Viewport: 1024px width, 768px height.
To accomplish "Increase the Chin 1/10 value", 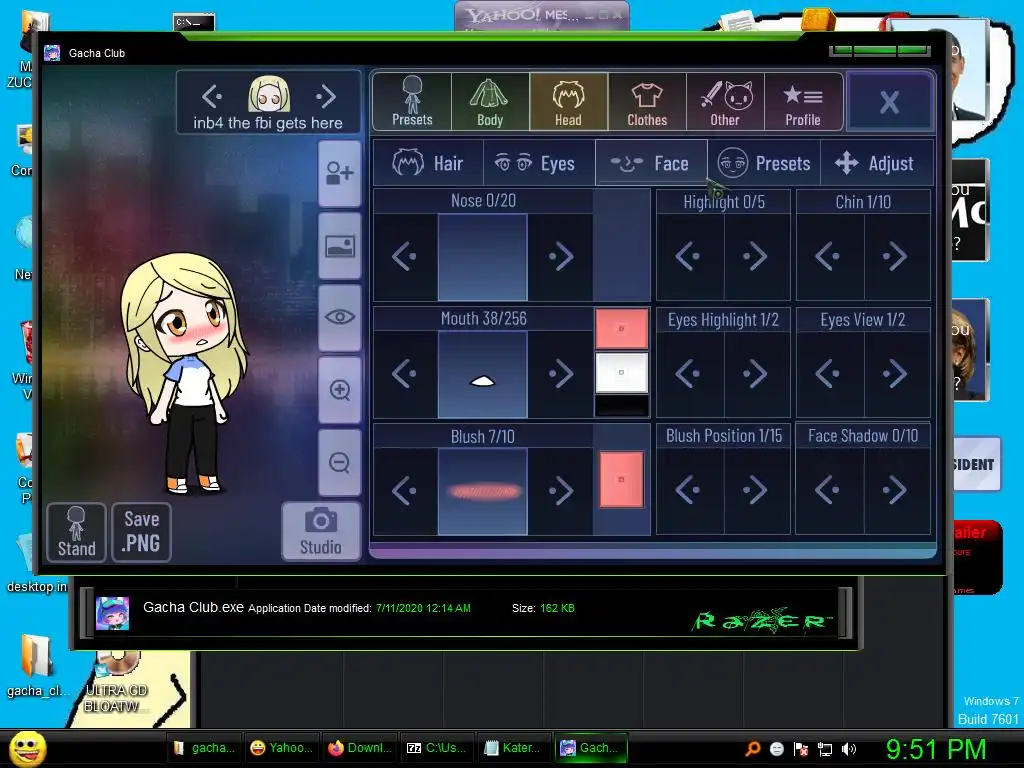I will [x=897, y=257].
